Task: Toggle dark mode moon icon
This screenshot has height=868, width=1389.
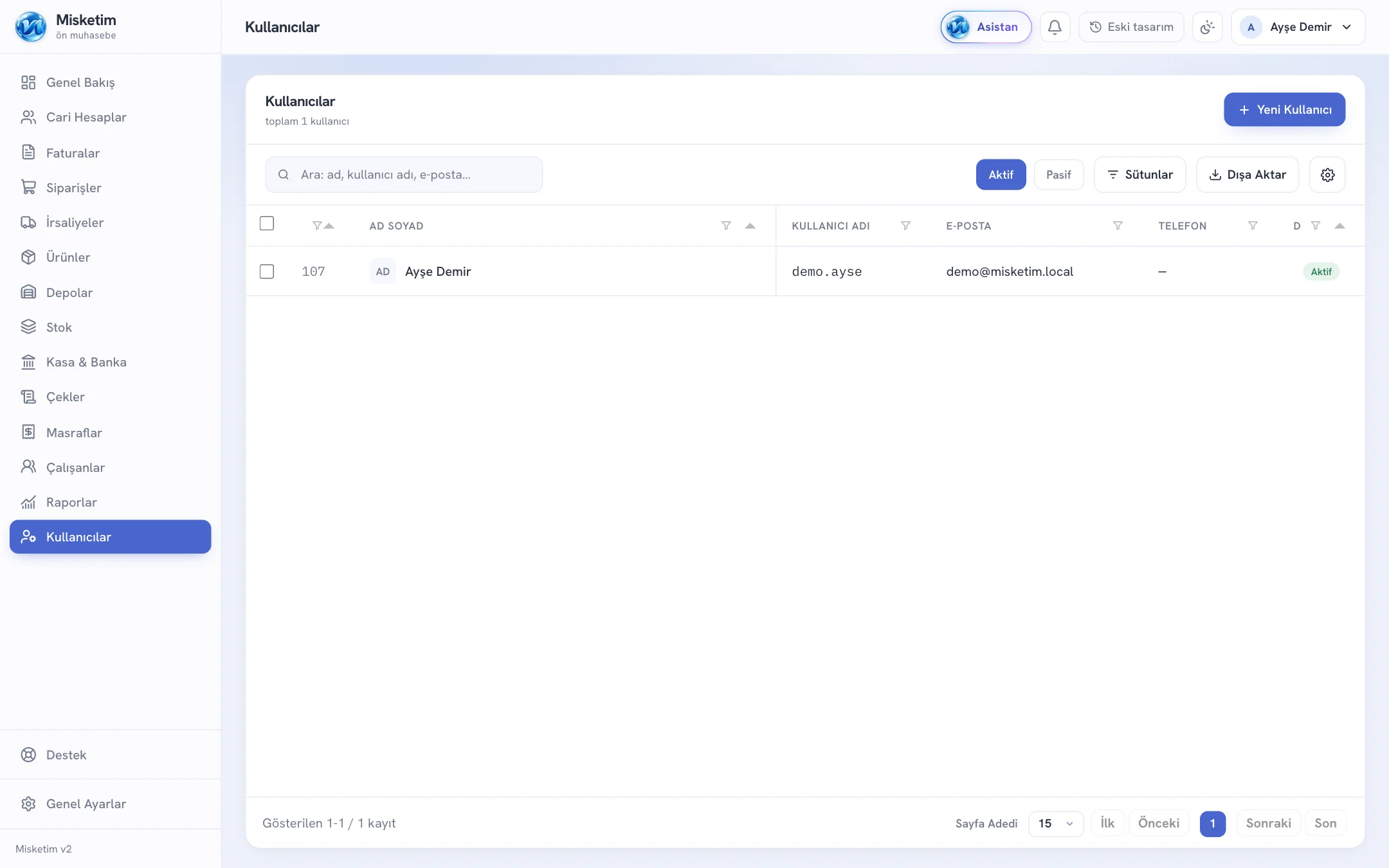Action: pyautogui.click(x=1207, y=27)
